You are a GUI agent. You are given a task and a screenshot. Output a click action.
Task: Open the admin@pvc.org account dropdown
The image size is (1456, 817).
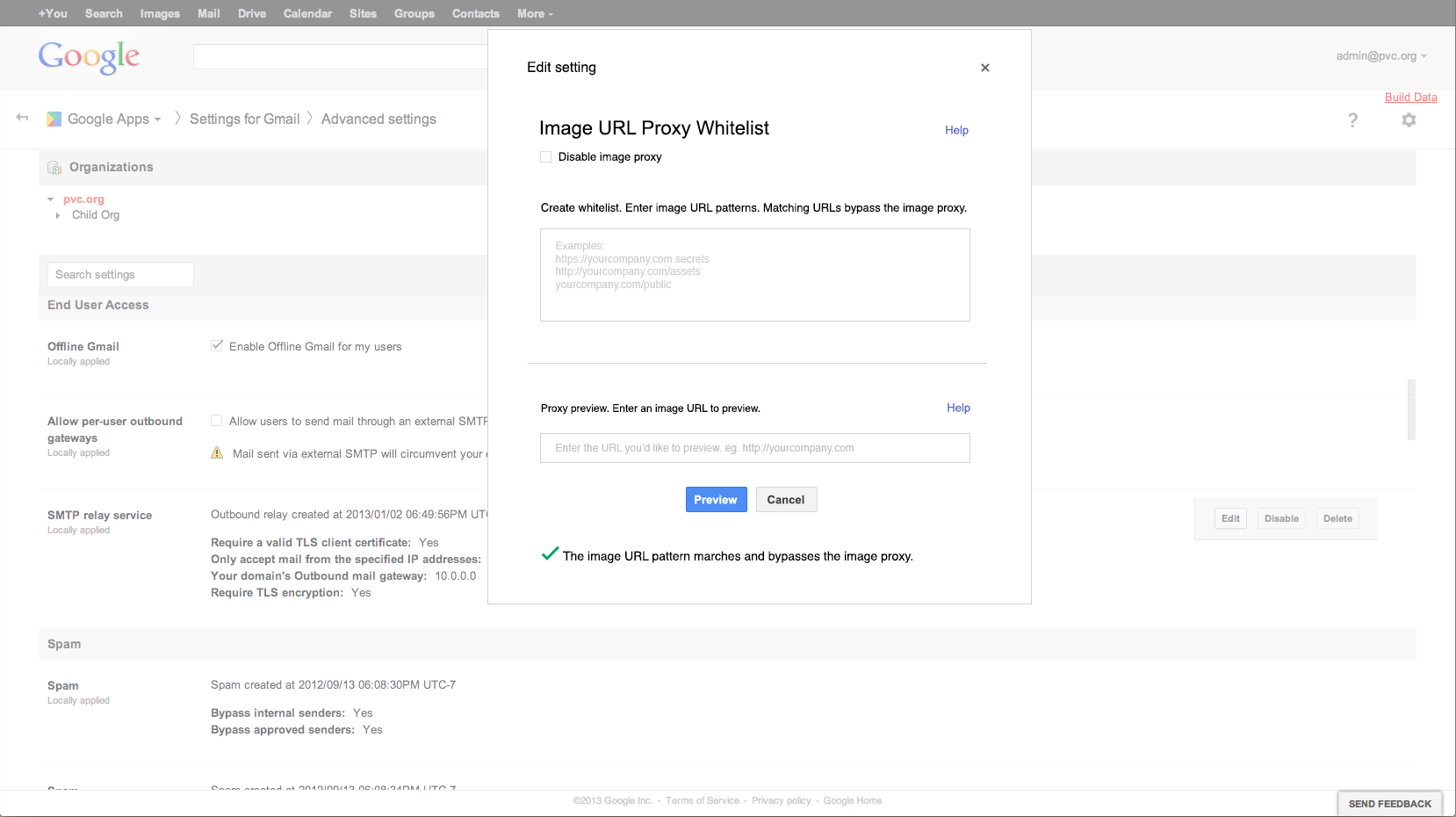(1381, 56)
